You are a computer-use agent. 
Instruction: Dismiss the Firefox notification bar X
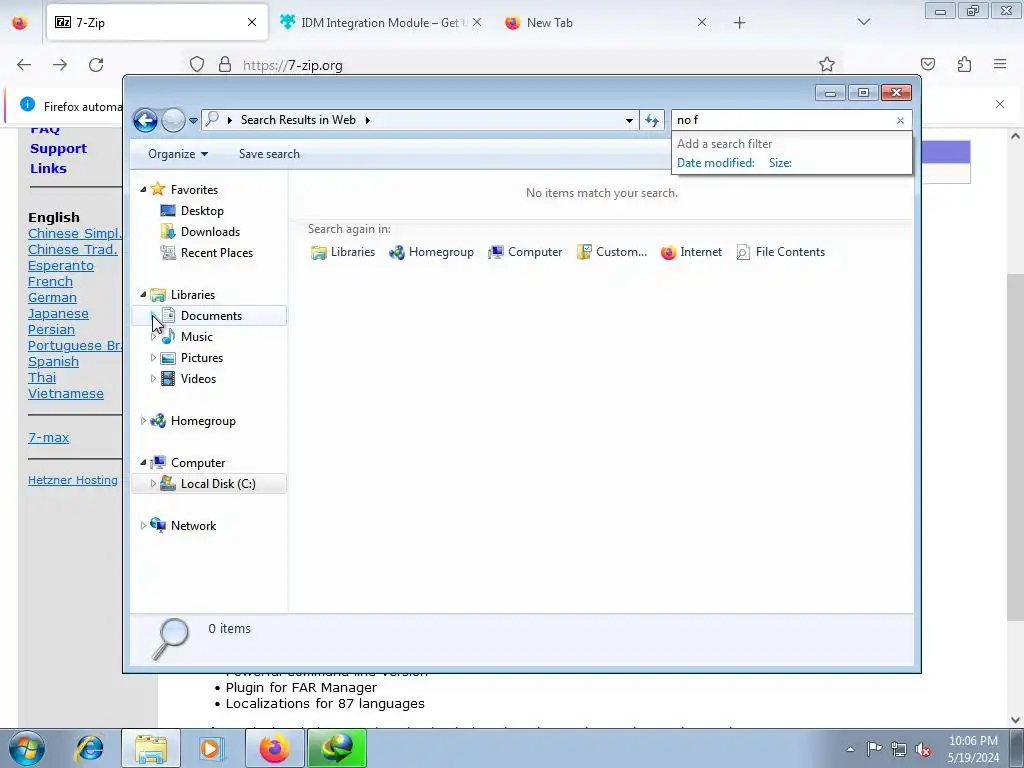pos(1000,104)
